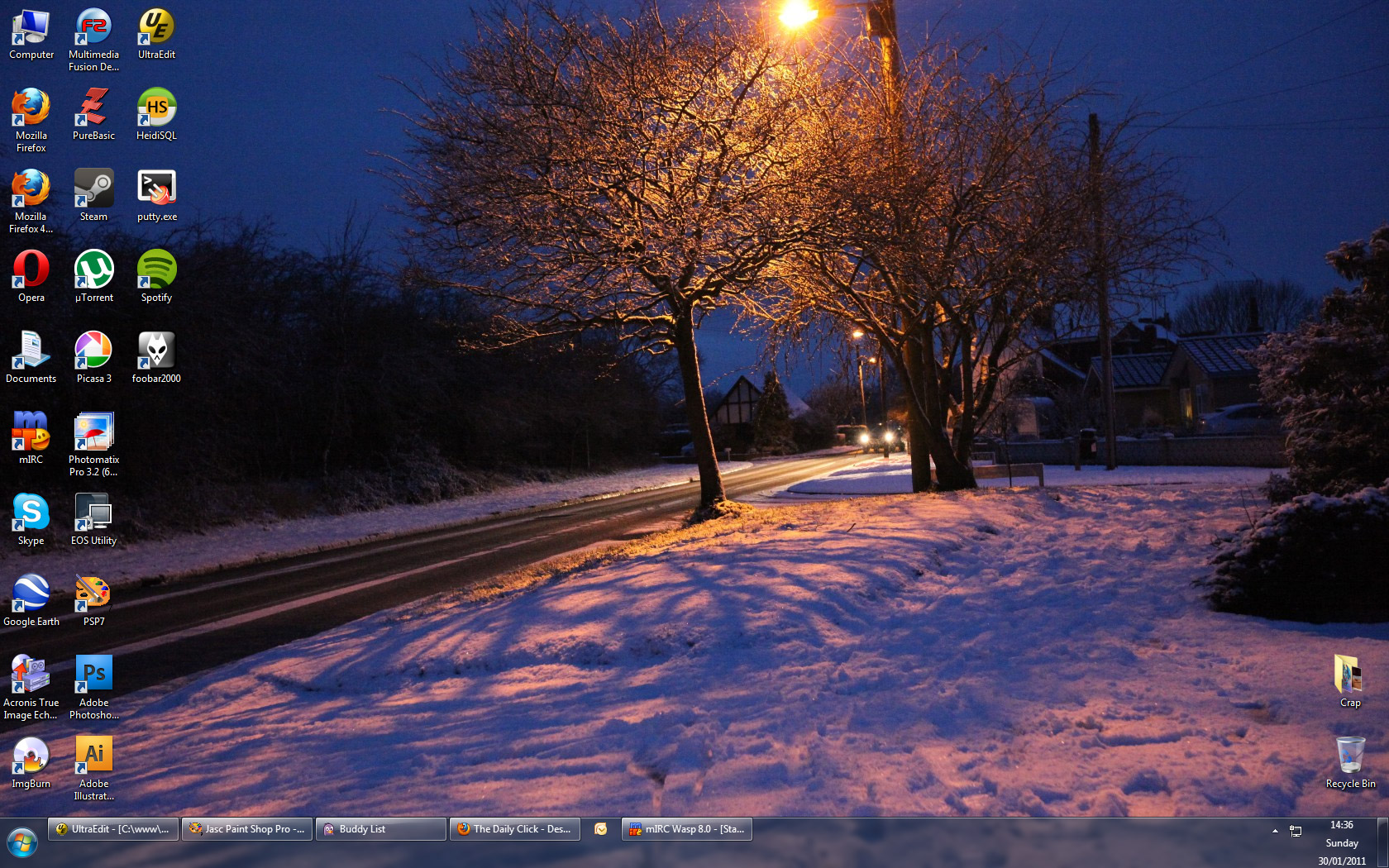The width and height of the screenshot is (1389, 868).
Task: Click the Opera browser icon
Action: pos(31,269)
